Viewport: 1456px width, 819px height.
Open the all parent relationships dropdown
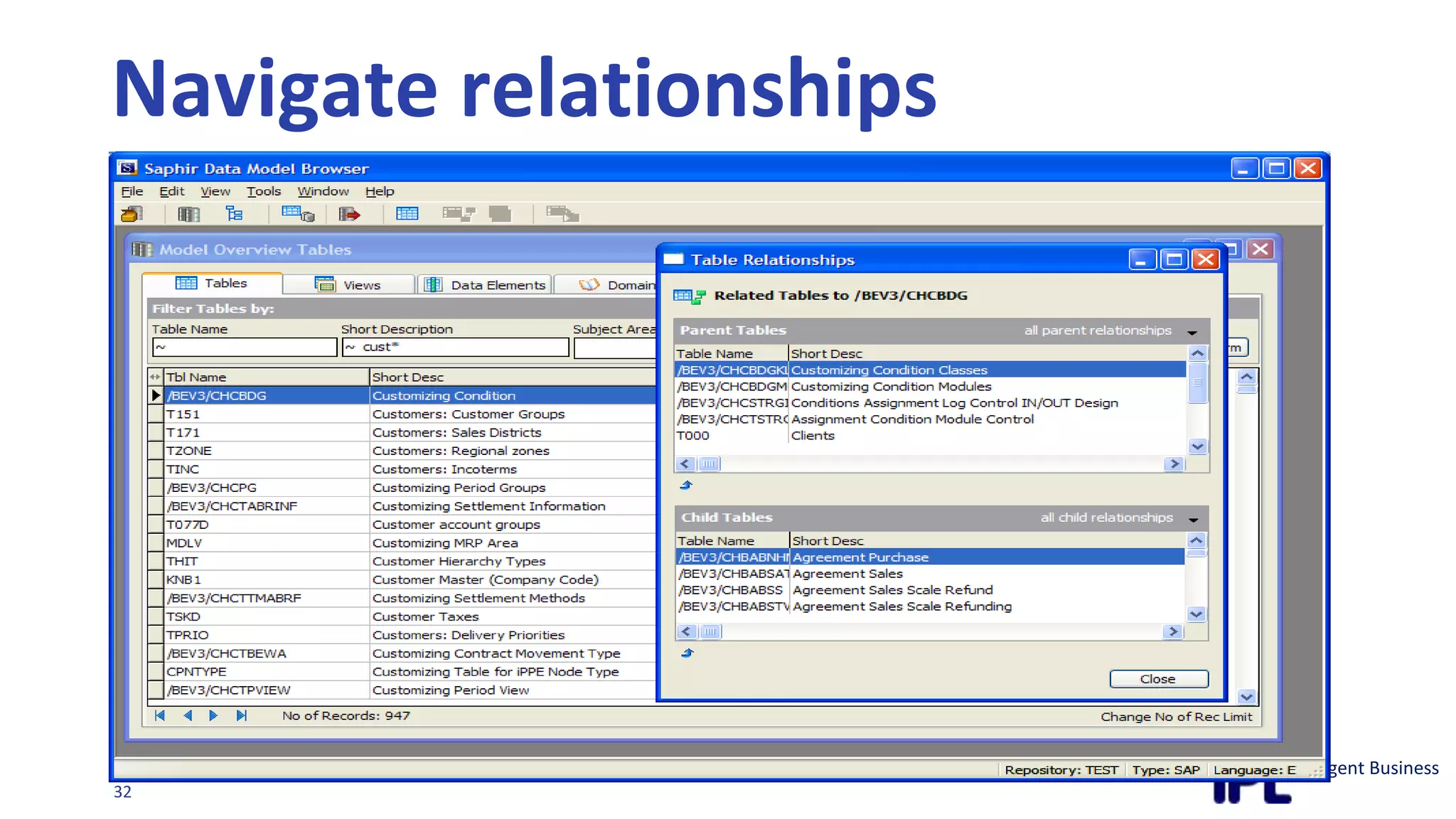pos(1192,331)
